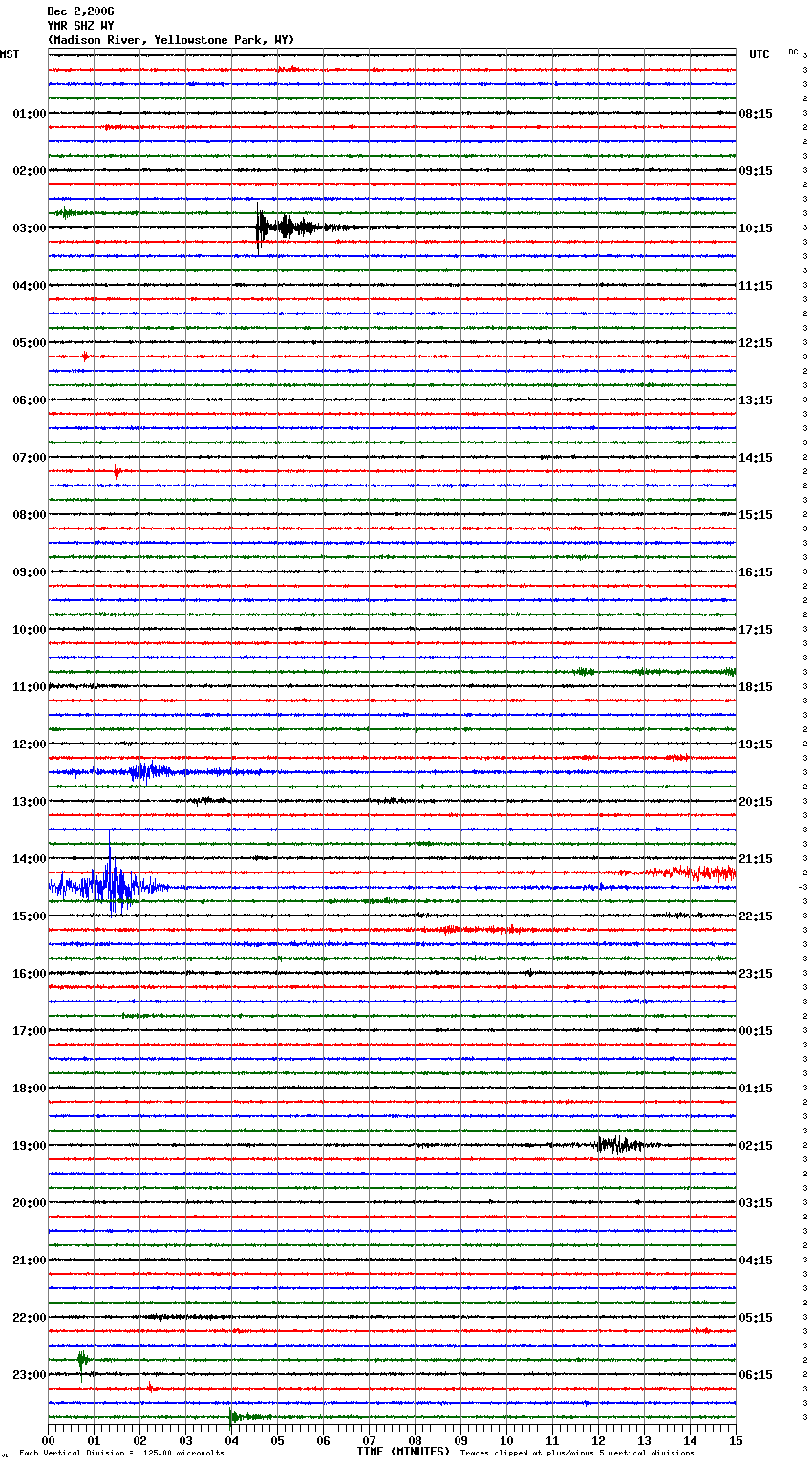Click the '01:15' UTC time label
The image size is (812, 1466).
point(756,1089)
